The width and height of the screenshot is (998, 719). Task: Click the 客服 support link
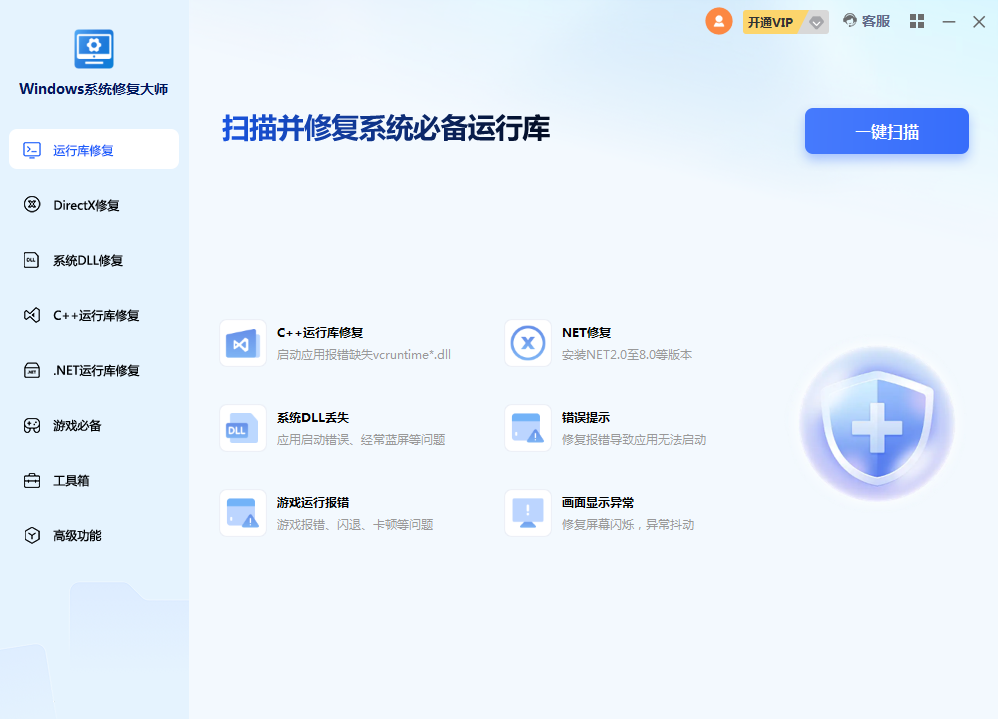(x=866, y=21)
